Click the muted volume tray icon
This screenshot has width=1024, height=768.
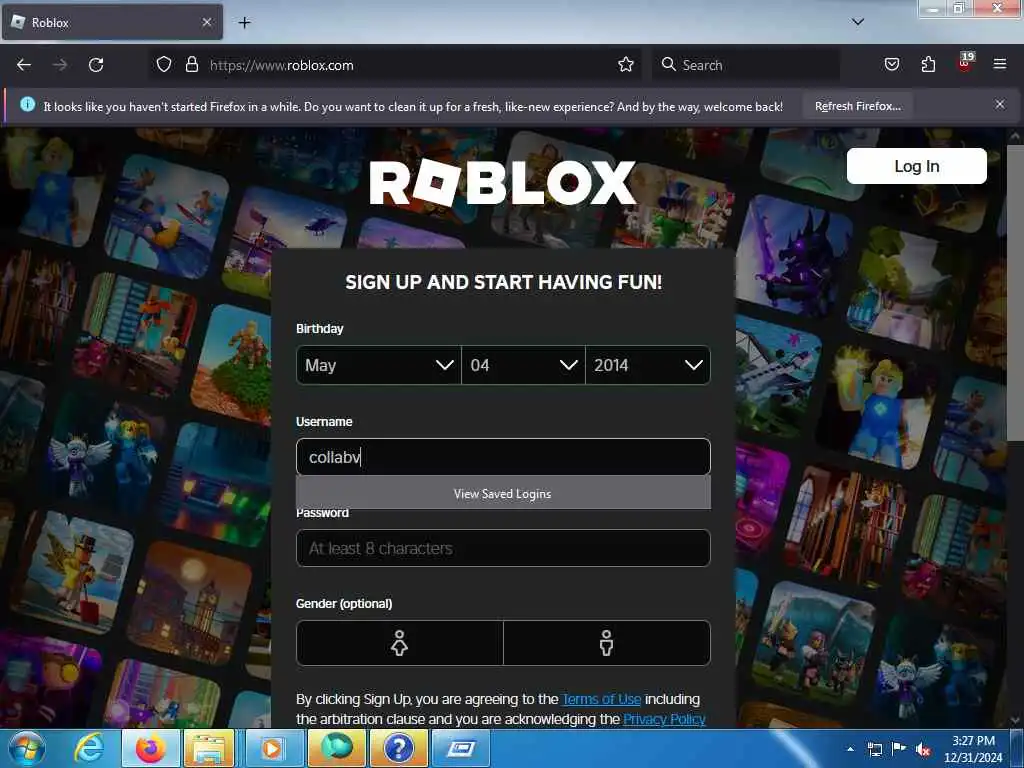(923, 750)
